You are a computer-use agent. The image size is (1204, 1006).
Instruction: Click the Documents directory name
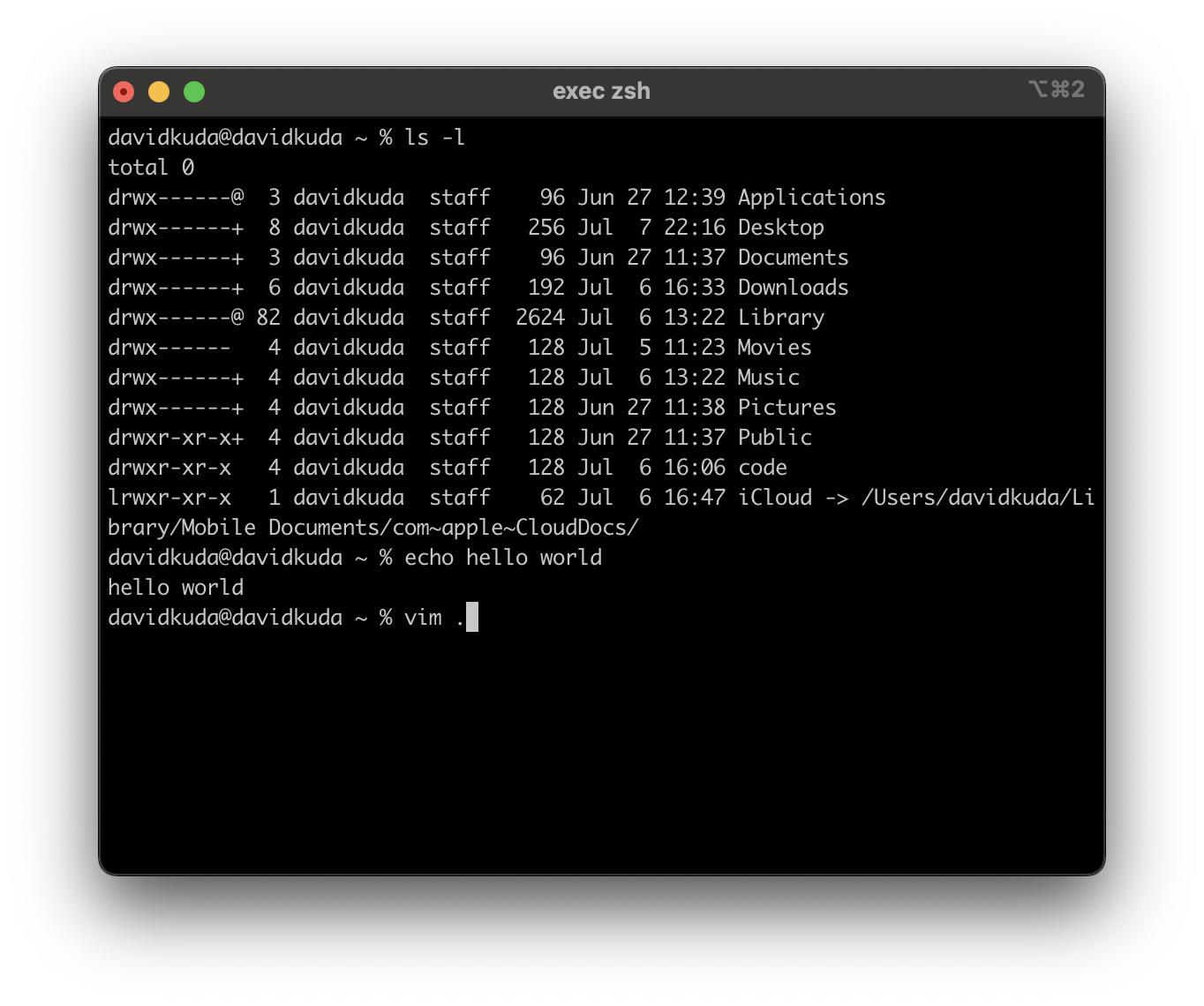(x=793, y=258)
